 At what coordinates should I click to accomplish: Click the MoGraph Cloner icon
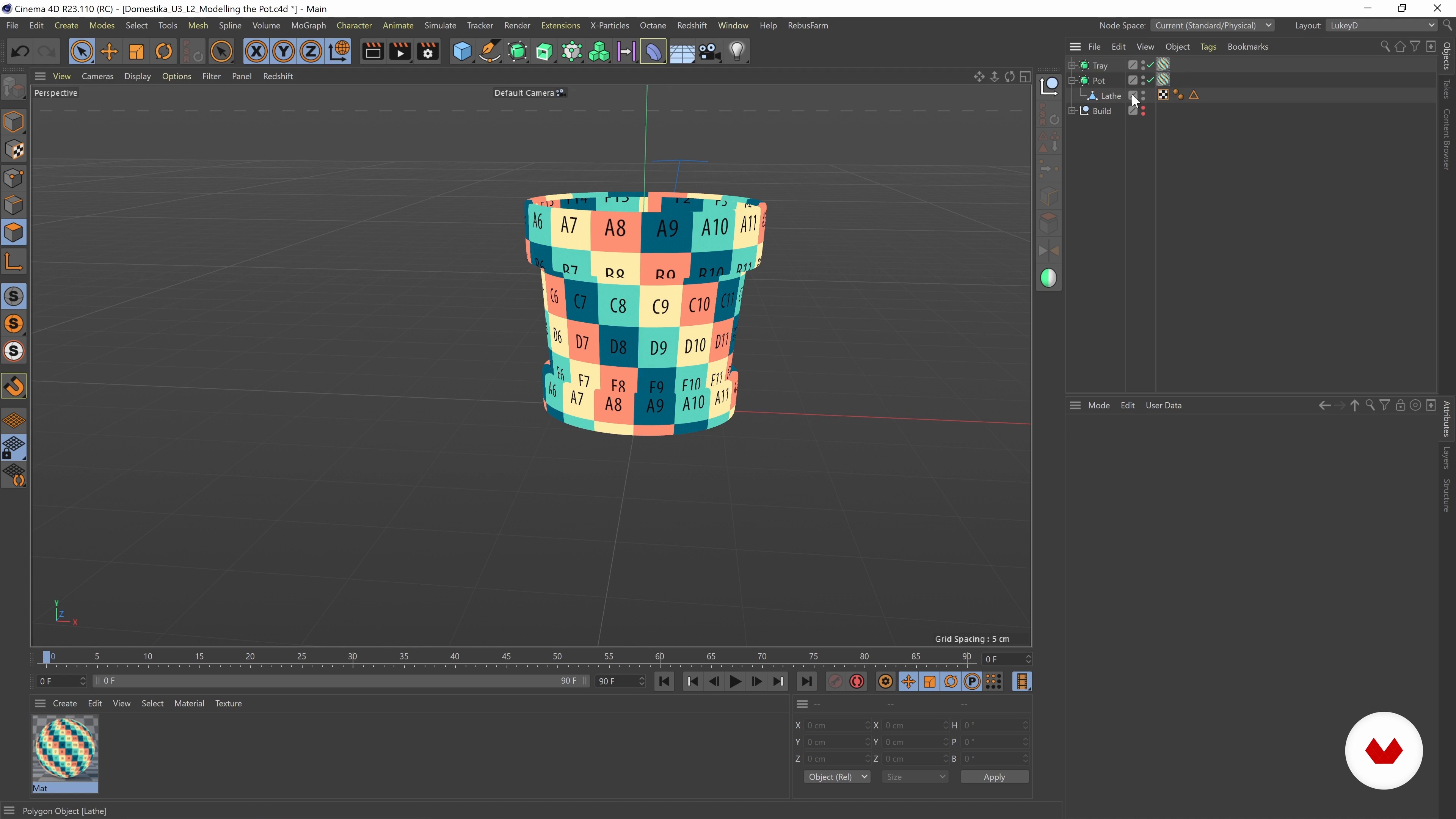pyautogui.click(x=599, y=52)
